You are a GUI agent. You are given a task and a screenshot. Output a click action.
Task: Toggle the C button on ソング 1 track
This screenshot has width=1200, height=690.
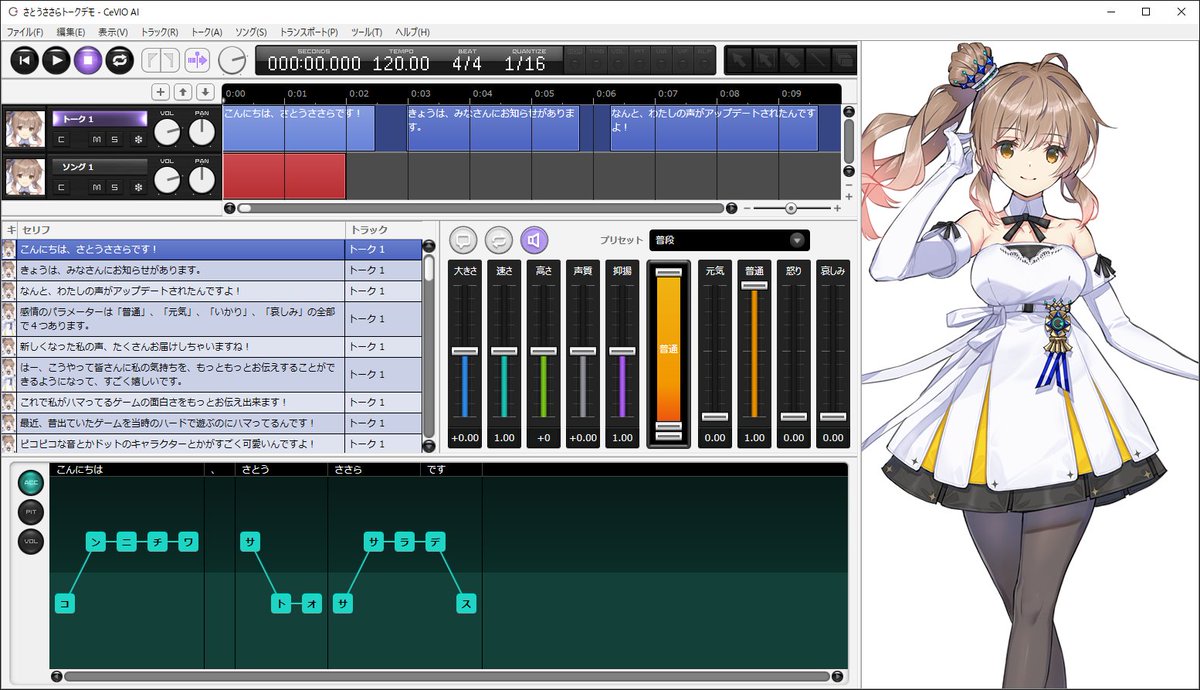(61, 187)
